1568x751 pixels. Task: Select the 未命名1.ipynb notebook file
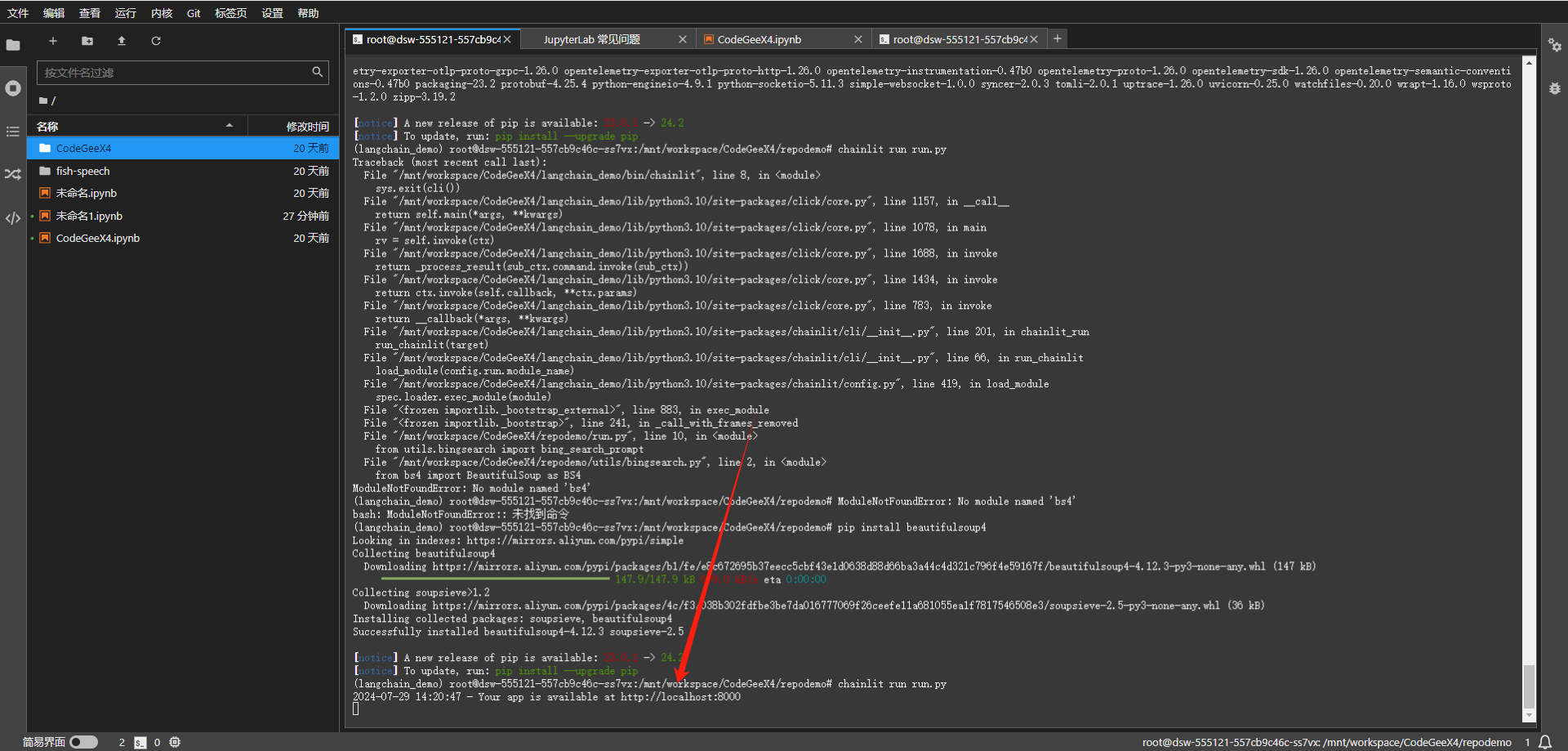click(x=183, y=216)
